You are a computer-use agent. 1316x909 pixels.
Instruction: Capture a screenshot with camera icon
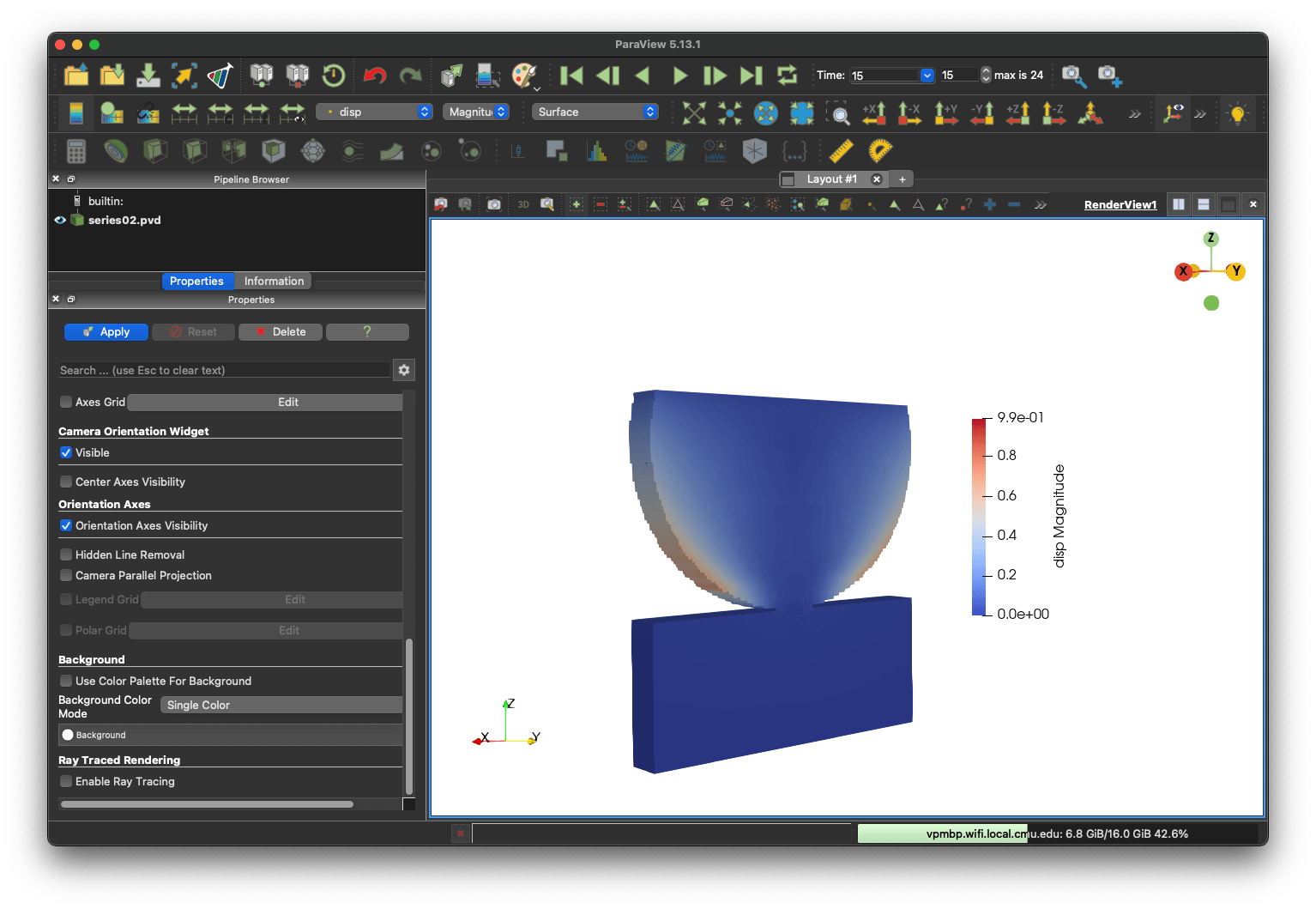[x=494, y=204]
